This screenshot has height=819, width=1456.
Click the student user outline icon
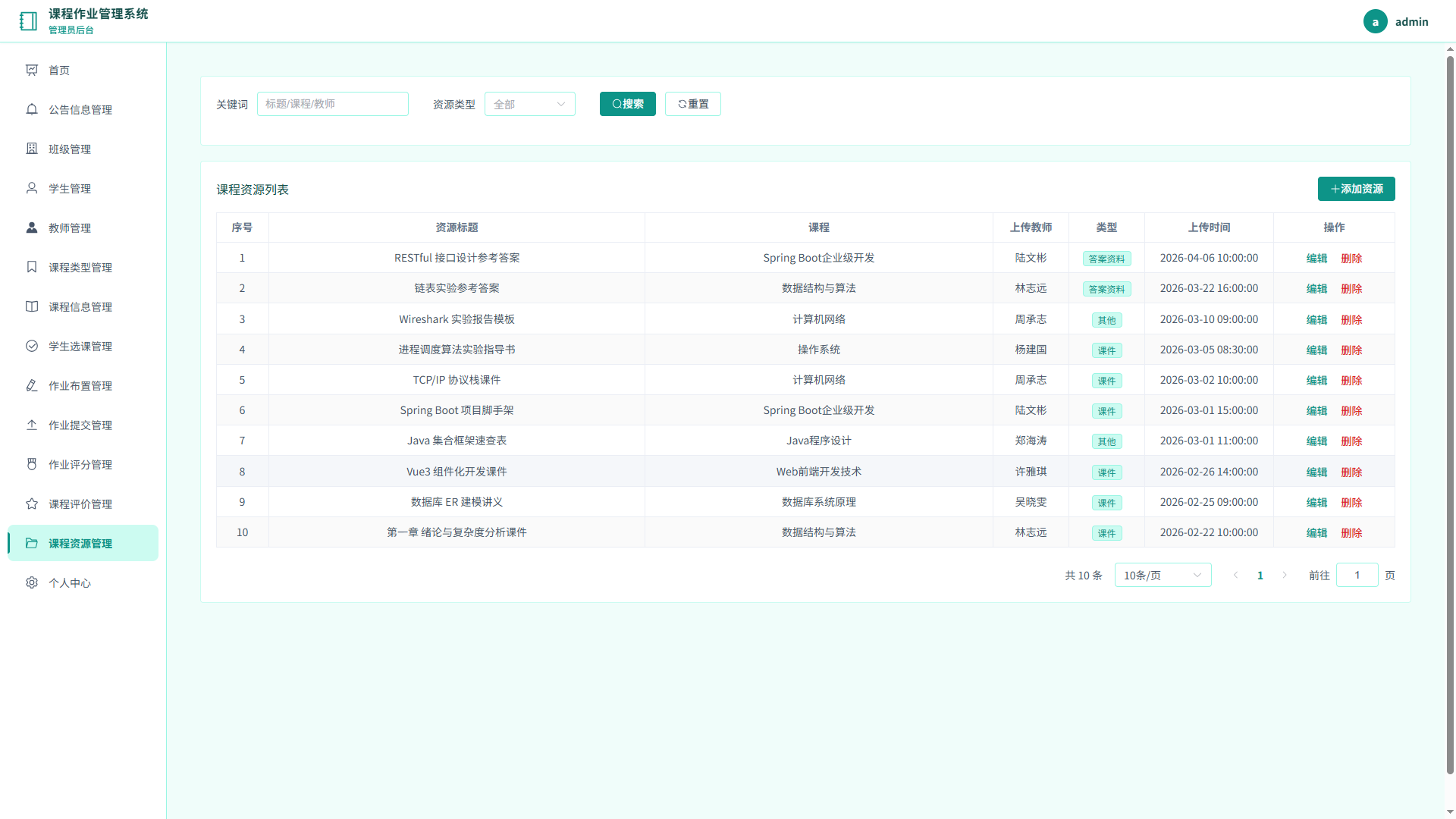coord(32,188)
